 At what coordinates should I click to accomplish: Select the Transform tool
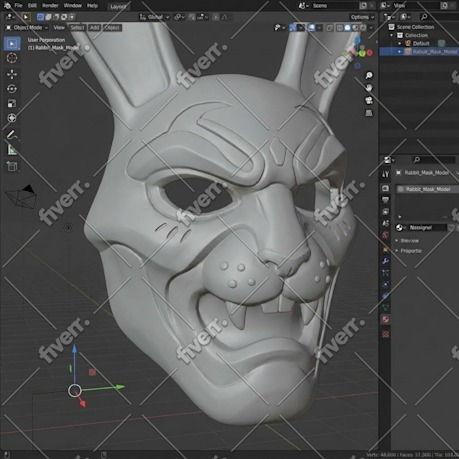click(x=12, y=118)
